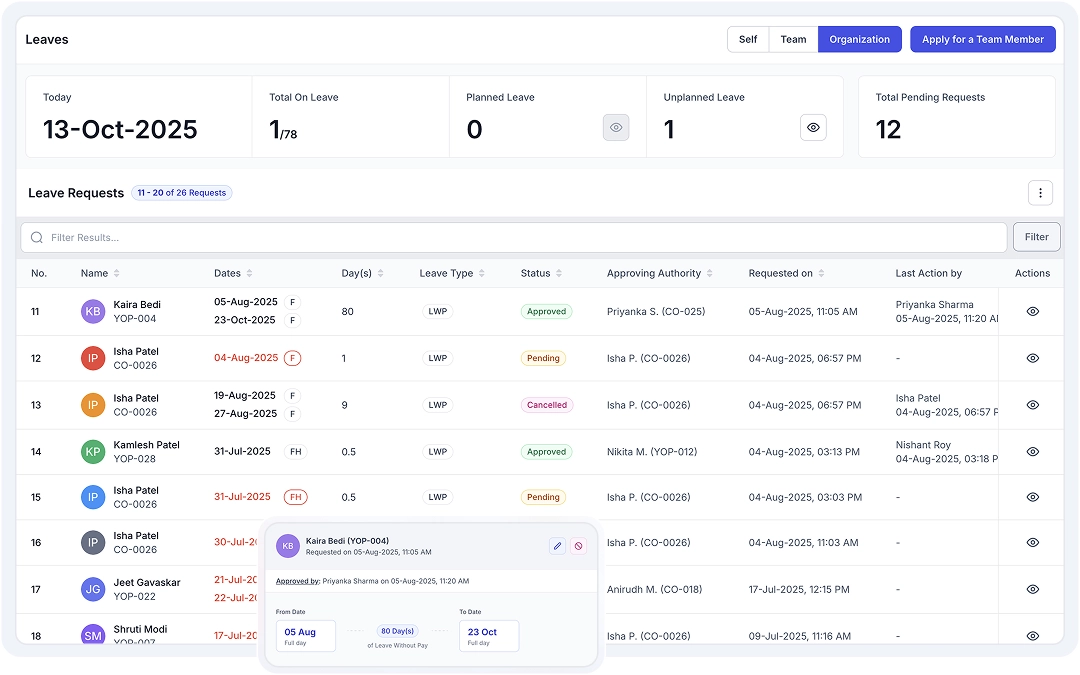Click the cancel leave icon in popup

577,546
